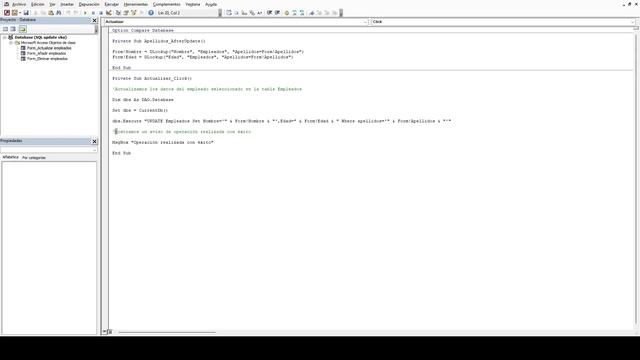
Task: Click View Object icon in Project panel
Action: pos(13,29)
